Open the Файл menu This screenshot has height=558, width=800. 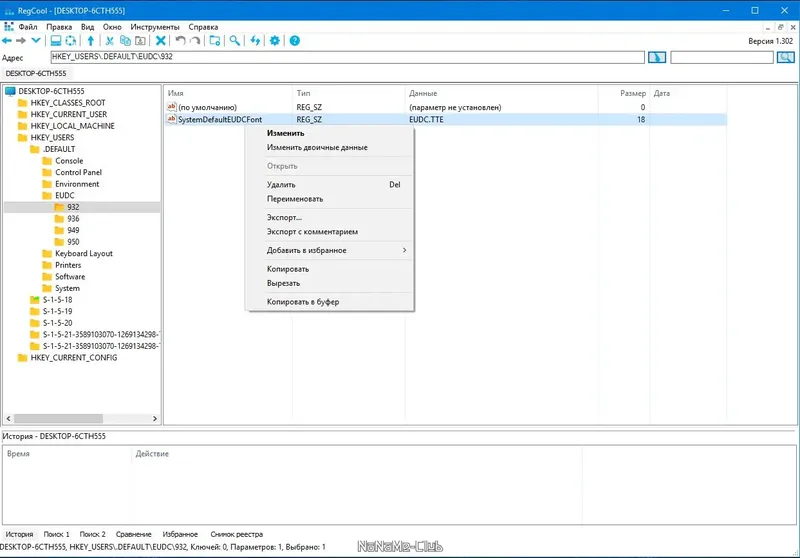pos(28,27)
